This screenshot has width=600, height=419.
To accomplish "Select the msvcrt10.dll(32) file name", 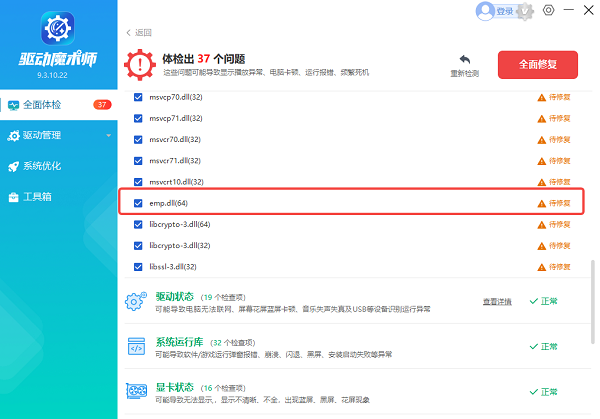I will tap(176, 182).
